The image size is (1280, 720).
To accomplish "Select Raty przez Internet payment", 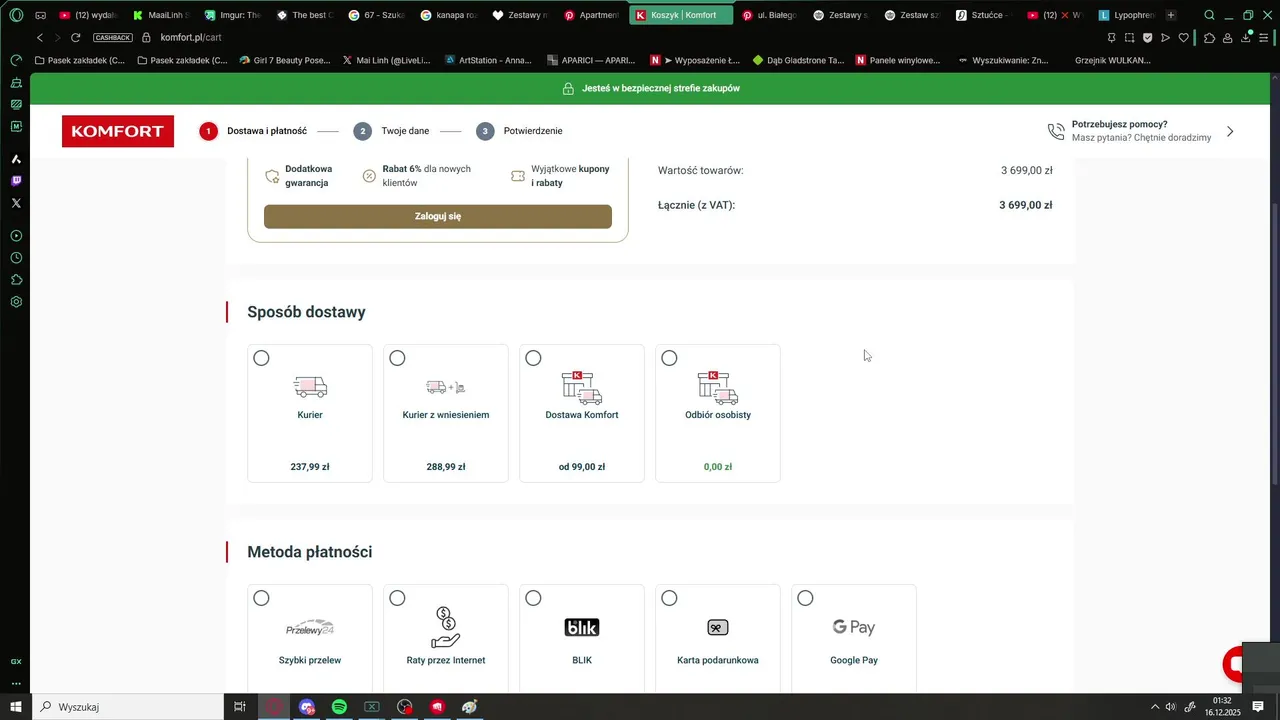I will coord(446,638).
